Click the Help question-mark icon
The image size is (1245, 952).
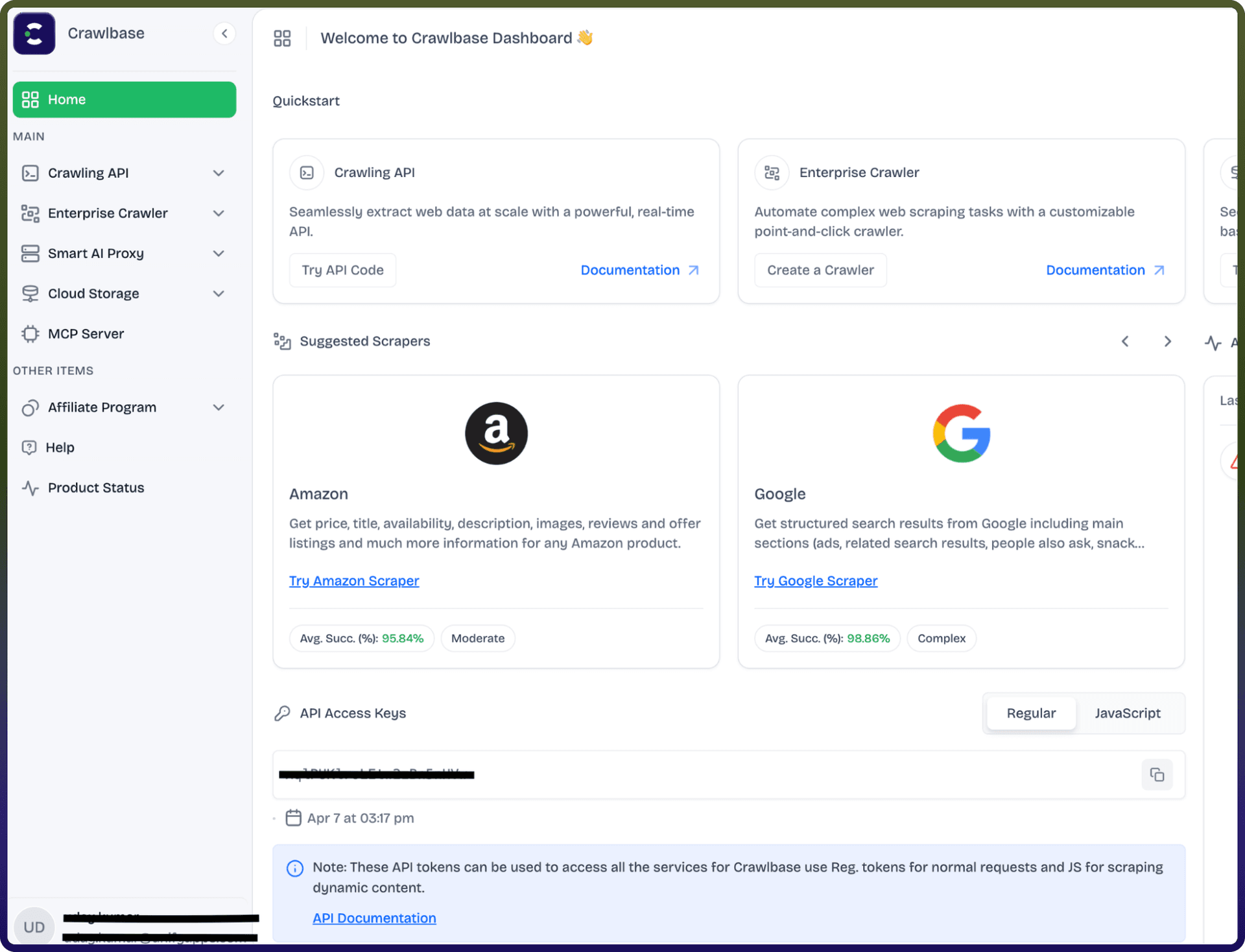click(29, 447)
